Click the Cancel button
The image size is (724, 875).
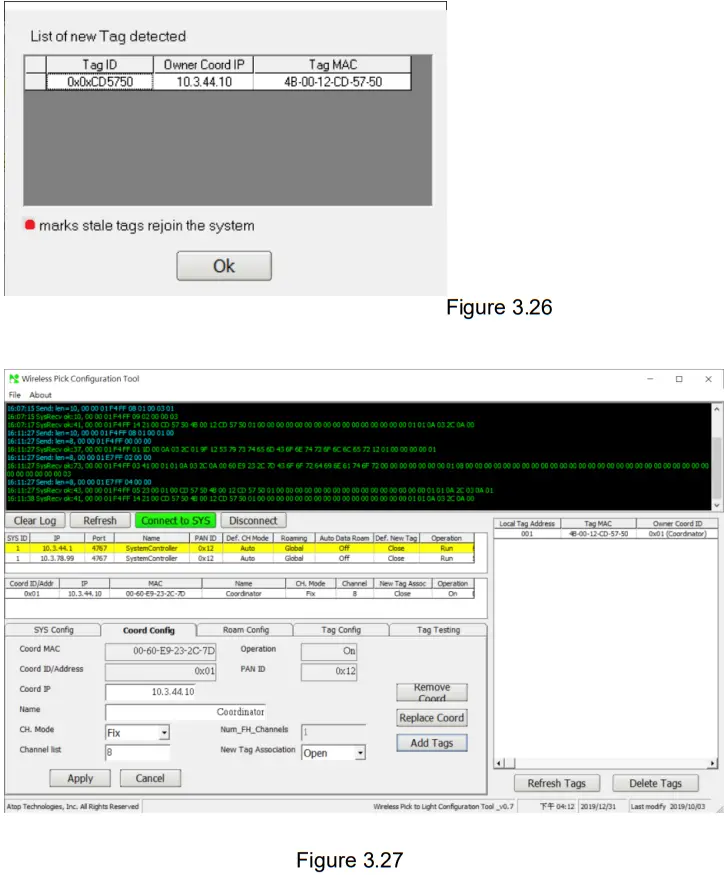pos(150,778)
